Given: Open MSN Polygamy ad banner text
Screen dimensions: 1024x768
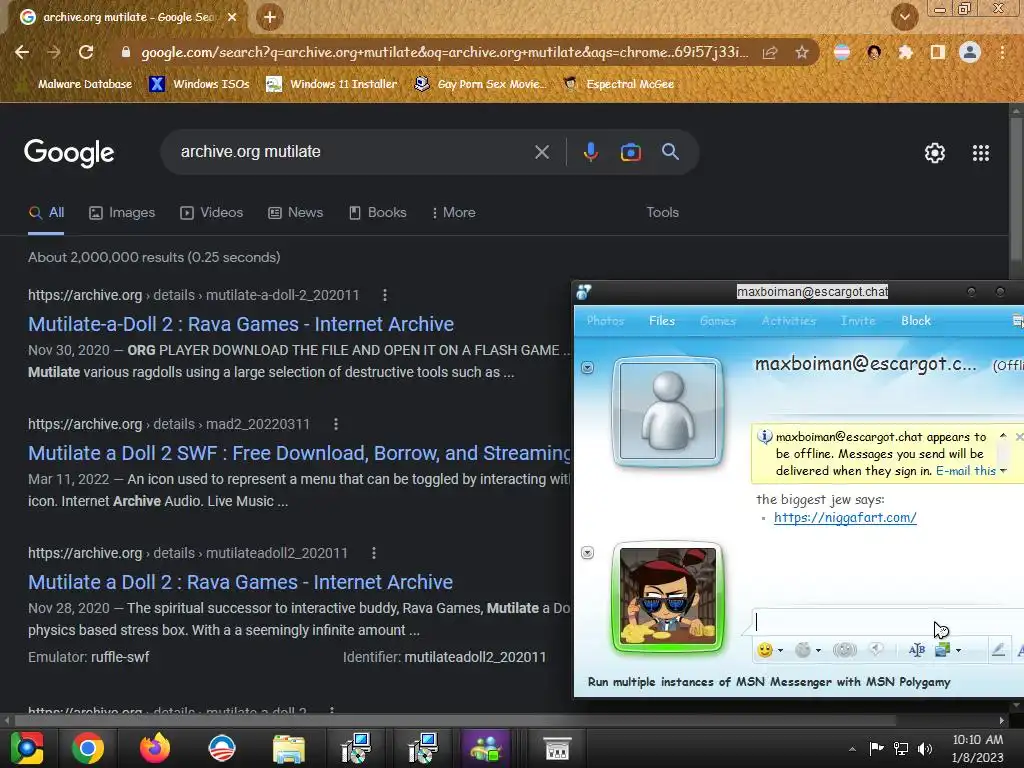Looking at the screenshot, I should click(769, 682).
